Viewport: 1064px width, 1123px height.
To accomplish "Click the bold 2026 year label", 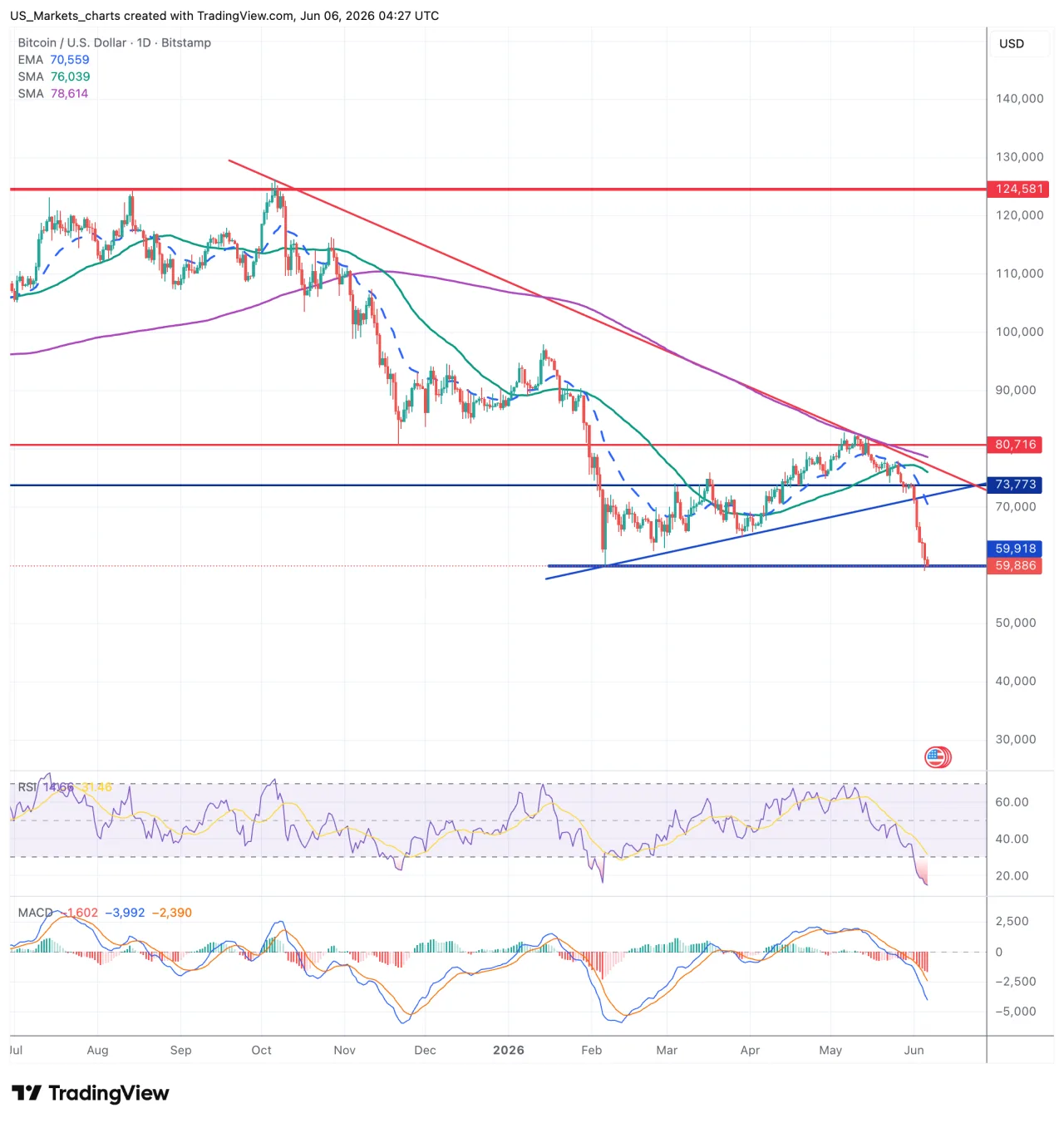I will click(509, 1050).
